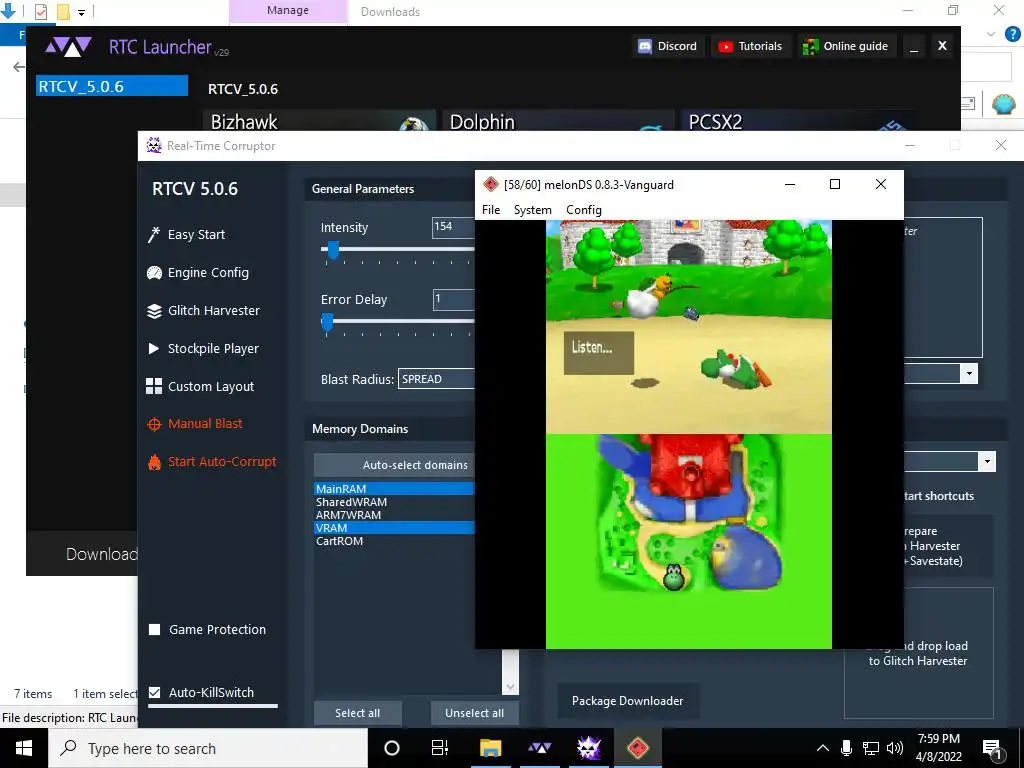Open Glitch Harvester stack icon

(x=154, y=311)
